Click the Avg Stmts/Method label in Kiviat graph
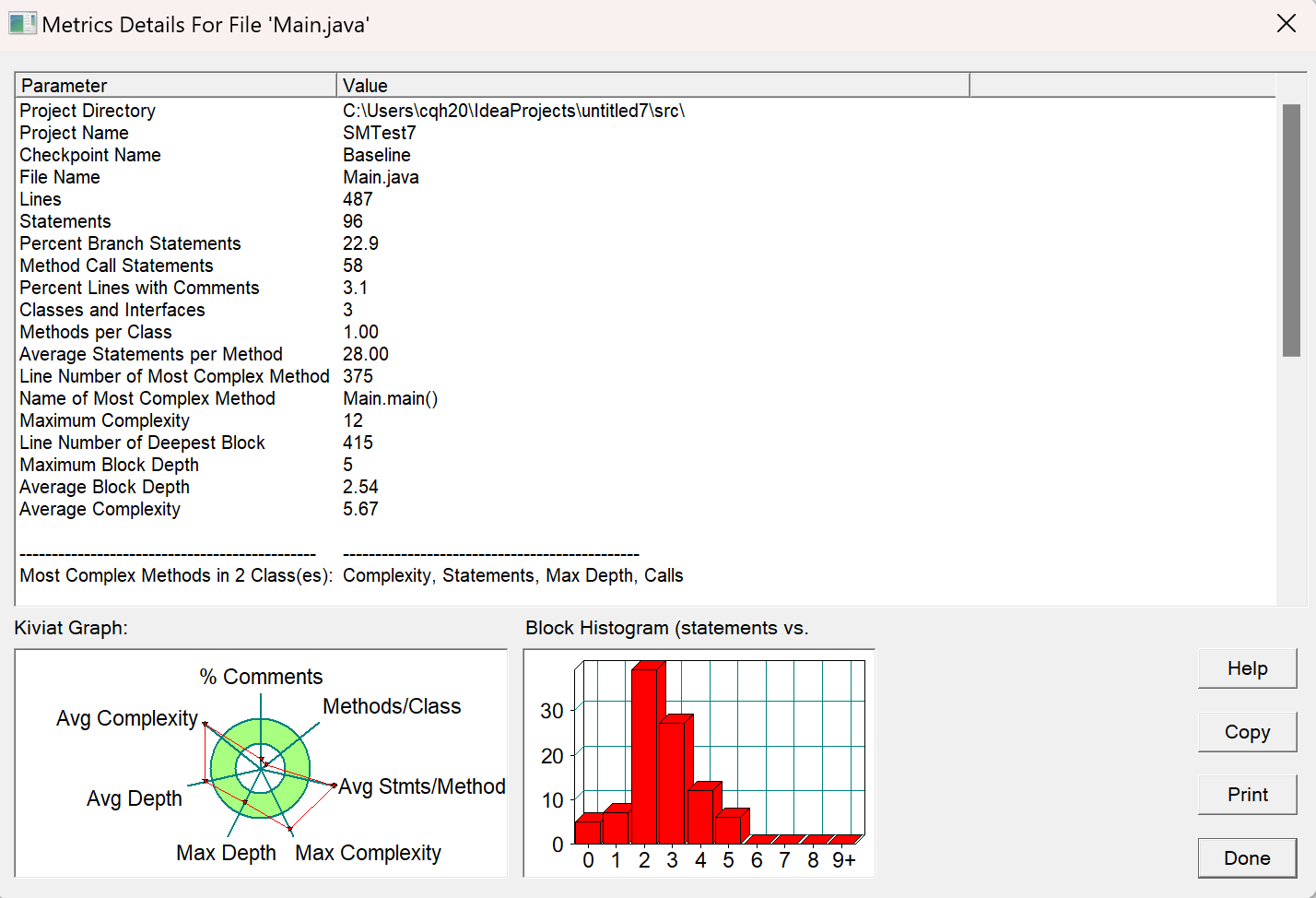This screenshot has height=898, width=1316. (x=422, y=786)
